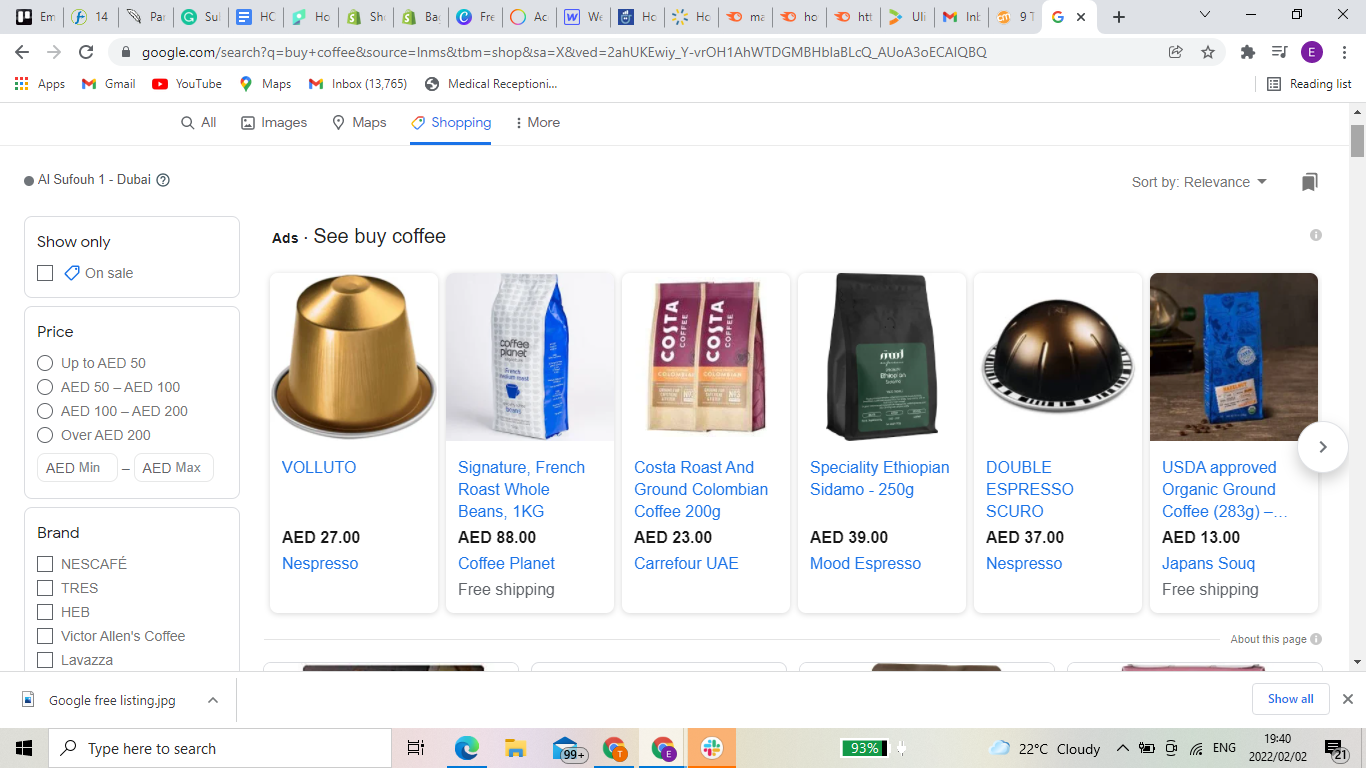Open the VOLLUTO product link
Image resolution: width=1366 pixels, height=768 pixels.
(x=319, y=467)
